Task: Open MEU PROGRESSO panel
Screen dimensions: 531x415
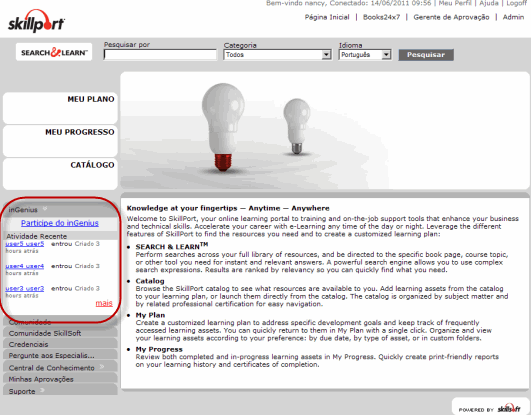Action: click(60, 141)
